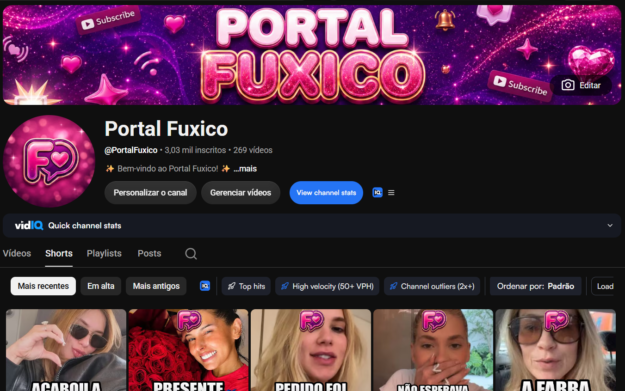This screenshot has width=625, height=391.
Task: Open Gerenciar vídeos
Action: click(240, 193)
